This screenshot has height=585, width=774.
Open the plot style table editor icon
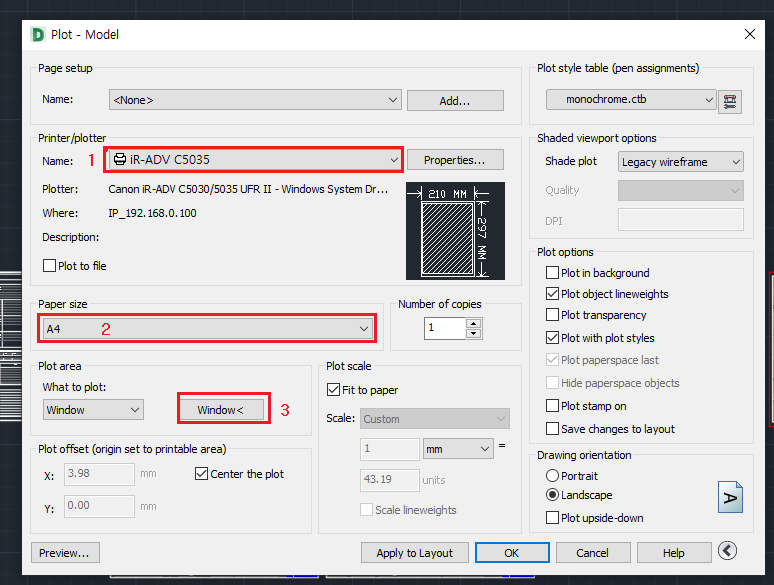(x=730, y=102)
